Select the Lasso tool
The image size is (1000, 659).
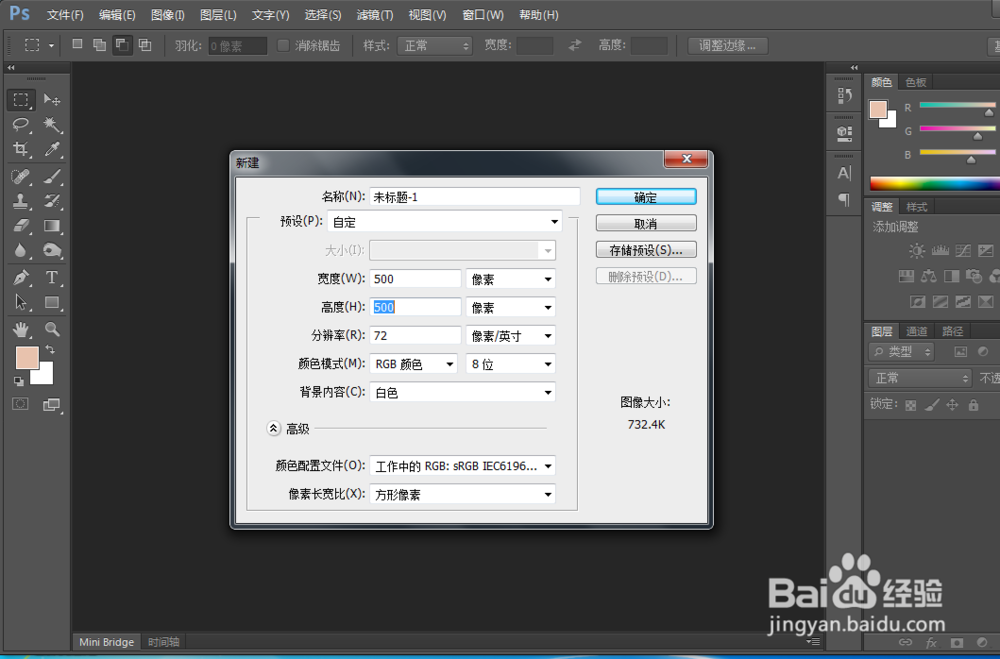tap(20, 124)
